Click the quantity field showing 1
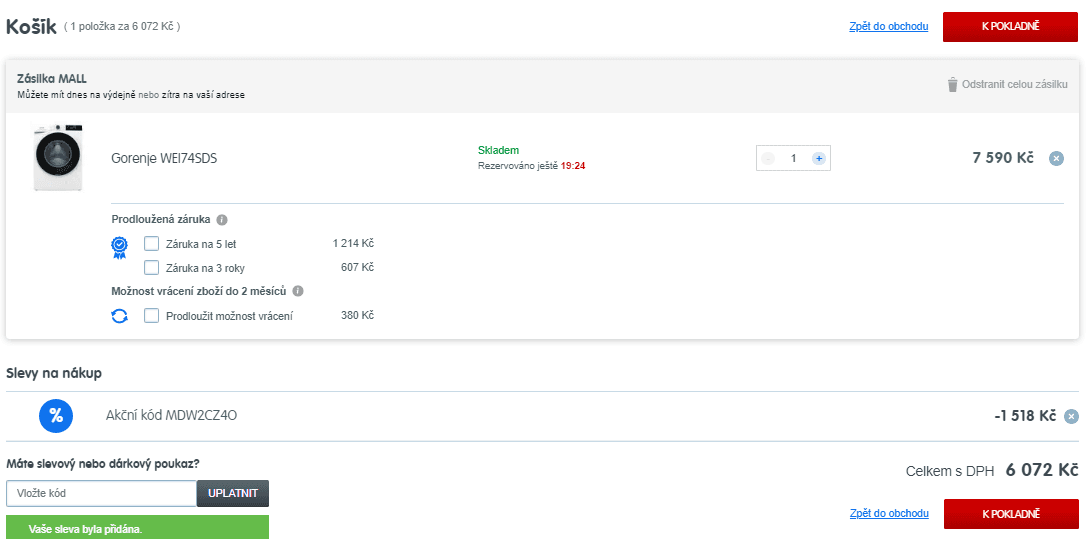 click(793, 159)
